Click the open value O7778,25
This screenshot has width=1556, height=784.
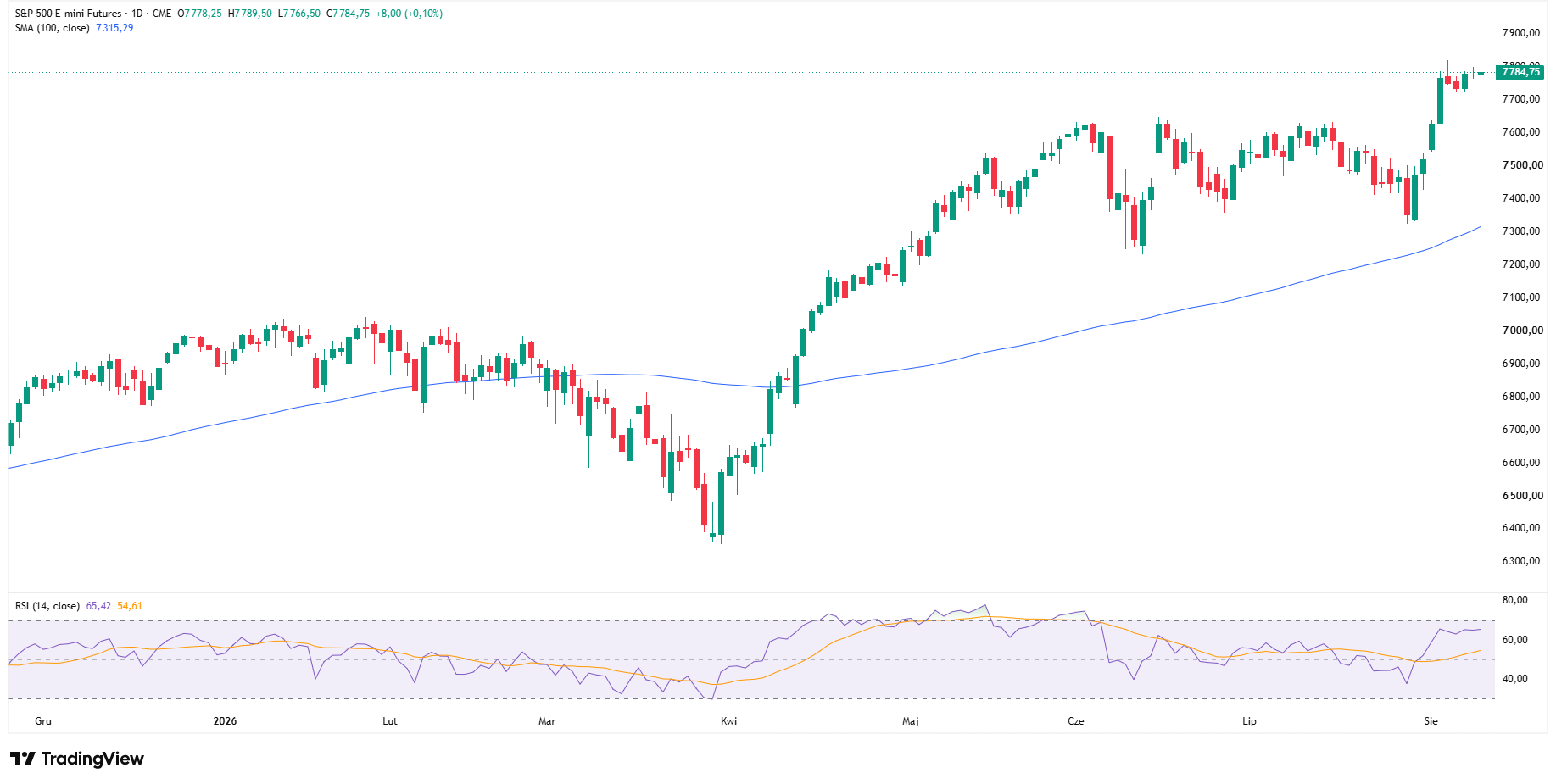199,14
